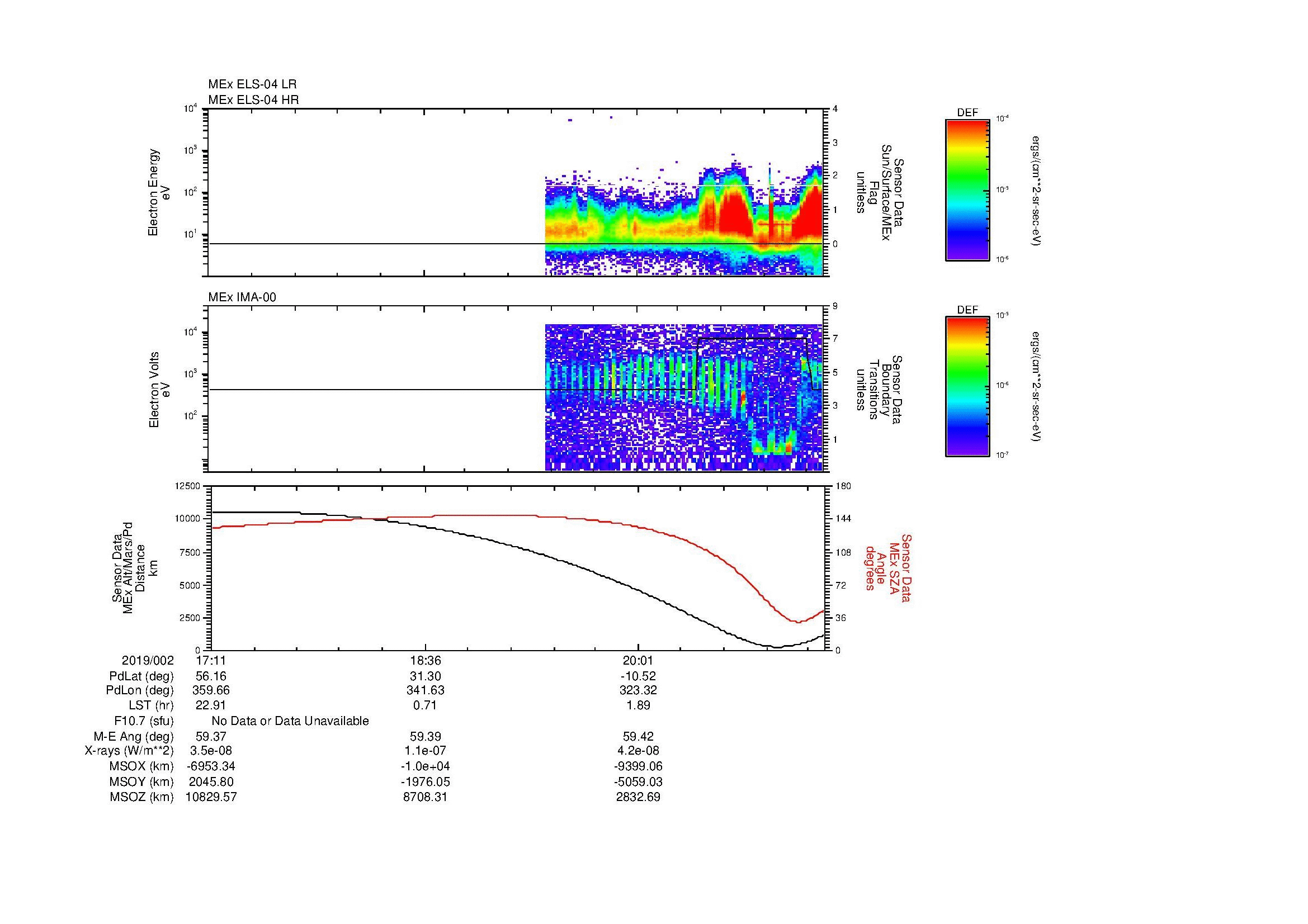The height and width of the screenshot is (924, 1308).
Task: Click M-E Ang value 59.37
Action: click(x=211, y=737)
